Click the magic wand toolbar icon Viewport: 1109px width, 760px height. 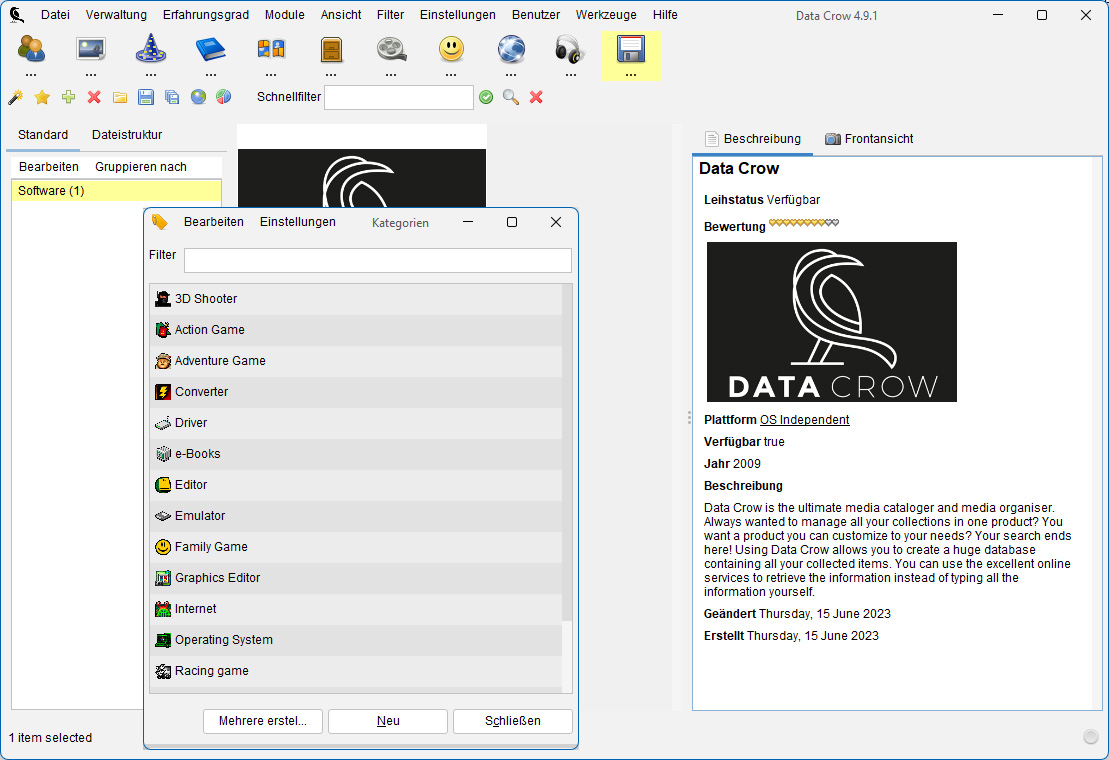[16, 97]
